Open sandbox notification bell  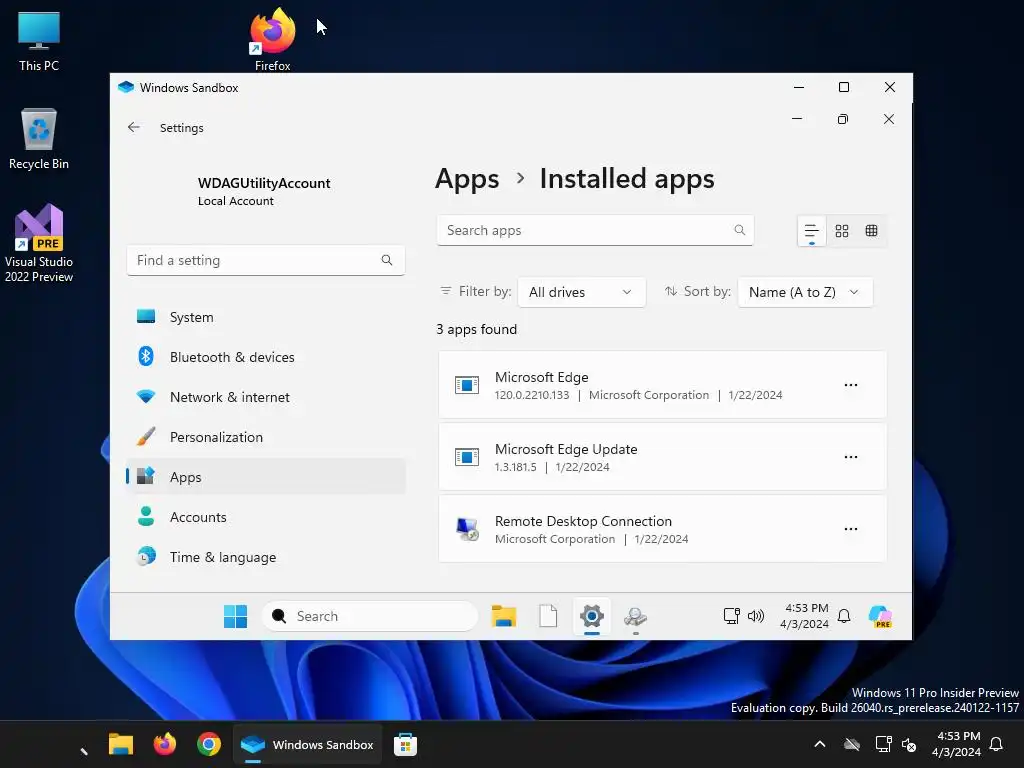(x=844, y=616)
